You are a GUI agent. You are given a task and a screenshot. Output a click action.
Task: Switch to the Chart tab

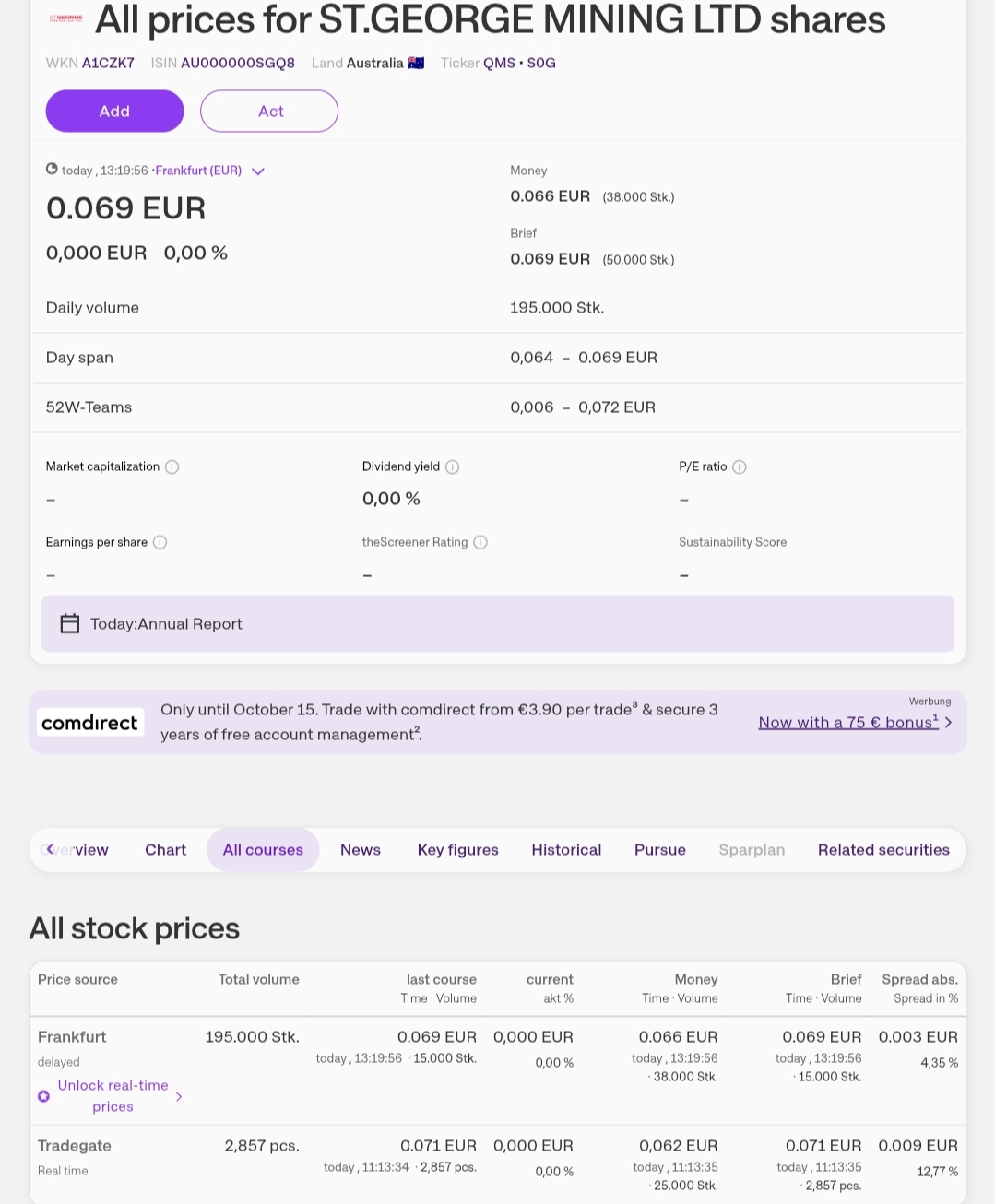(165, 850)
